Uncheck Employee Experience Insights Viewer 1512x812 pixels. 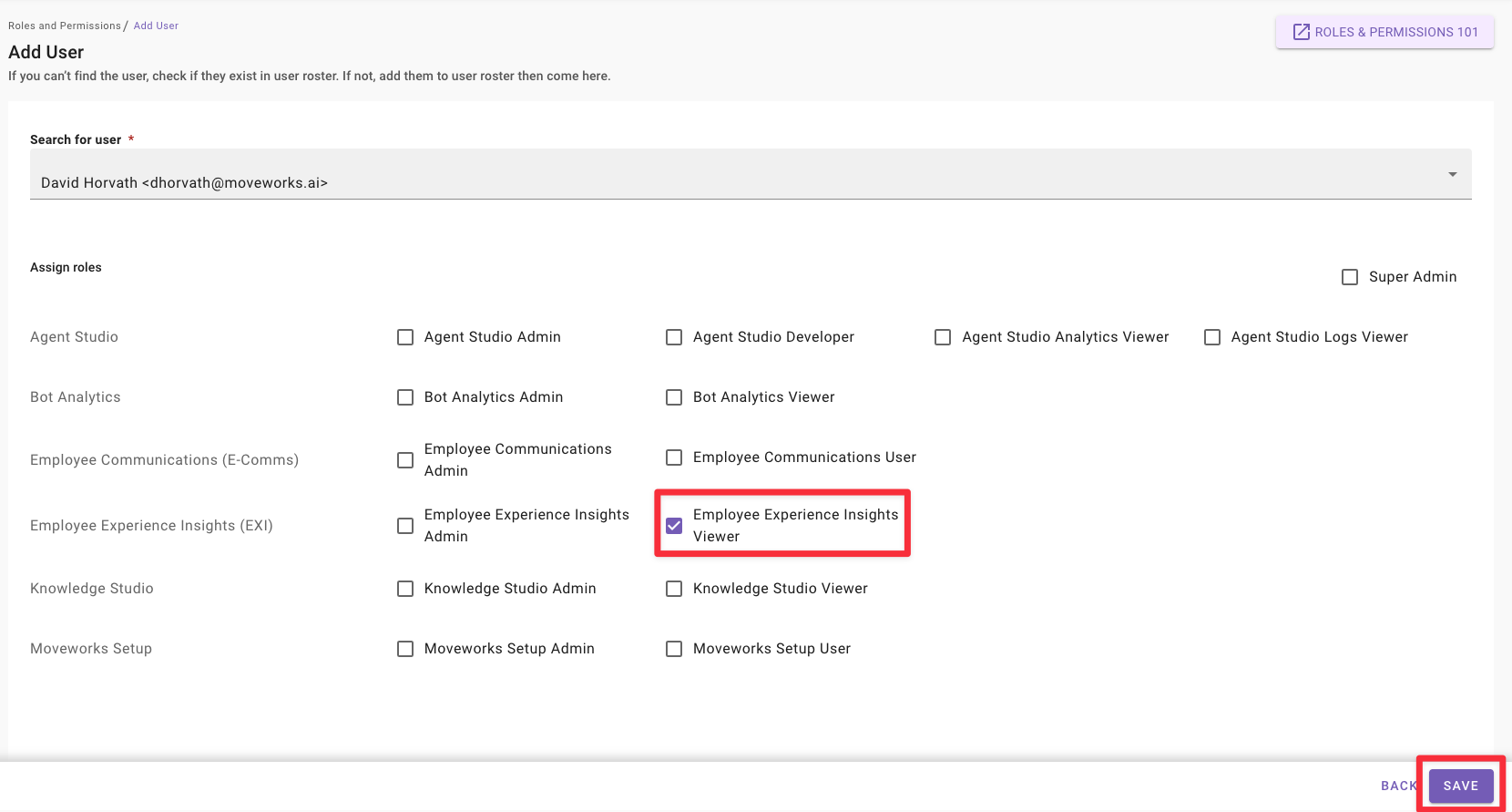[674, 526]
